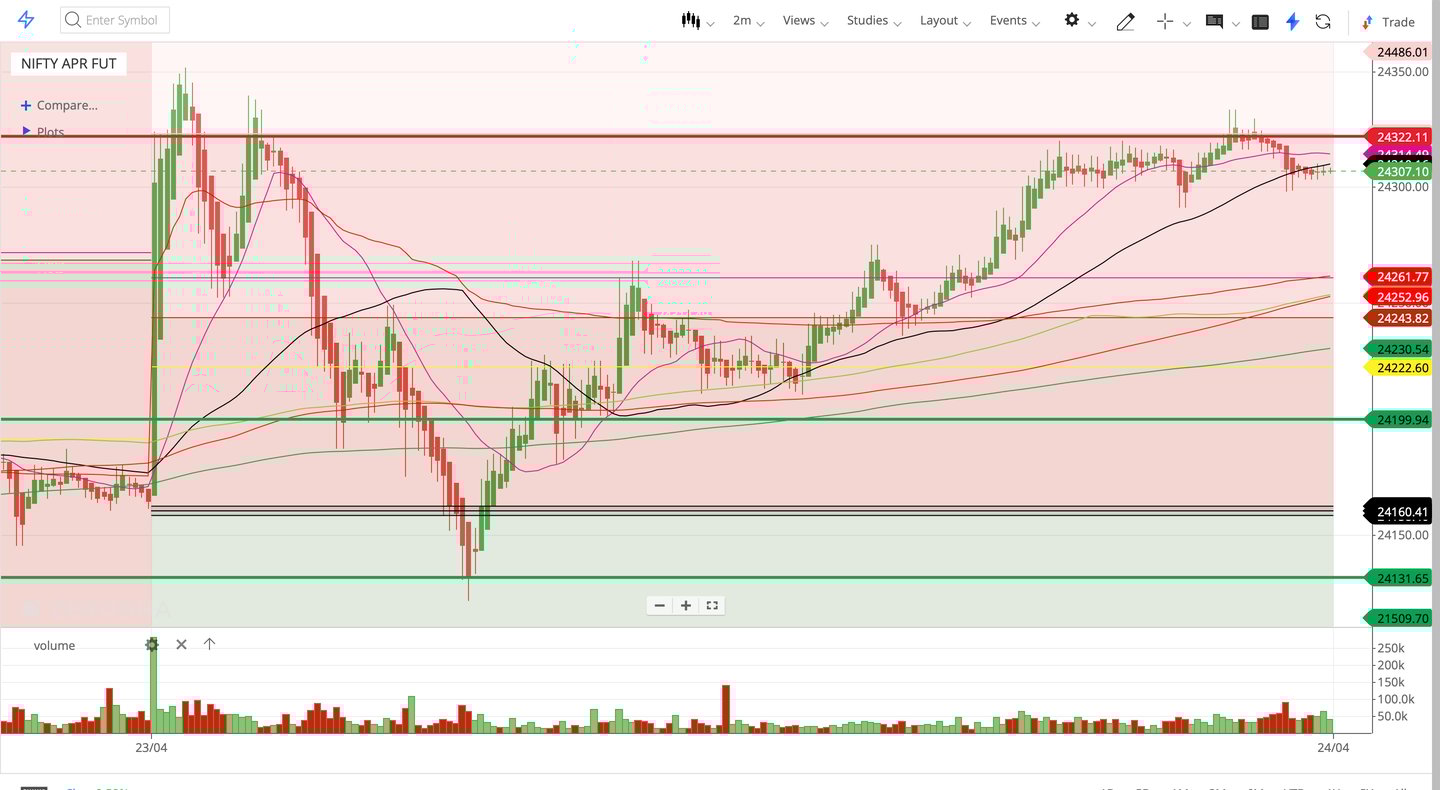Zoom in the chart with plus button
Image resolution: width=1440 pixels, height=790 pixels.
click(686, 605)
